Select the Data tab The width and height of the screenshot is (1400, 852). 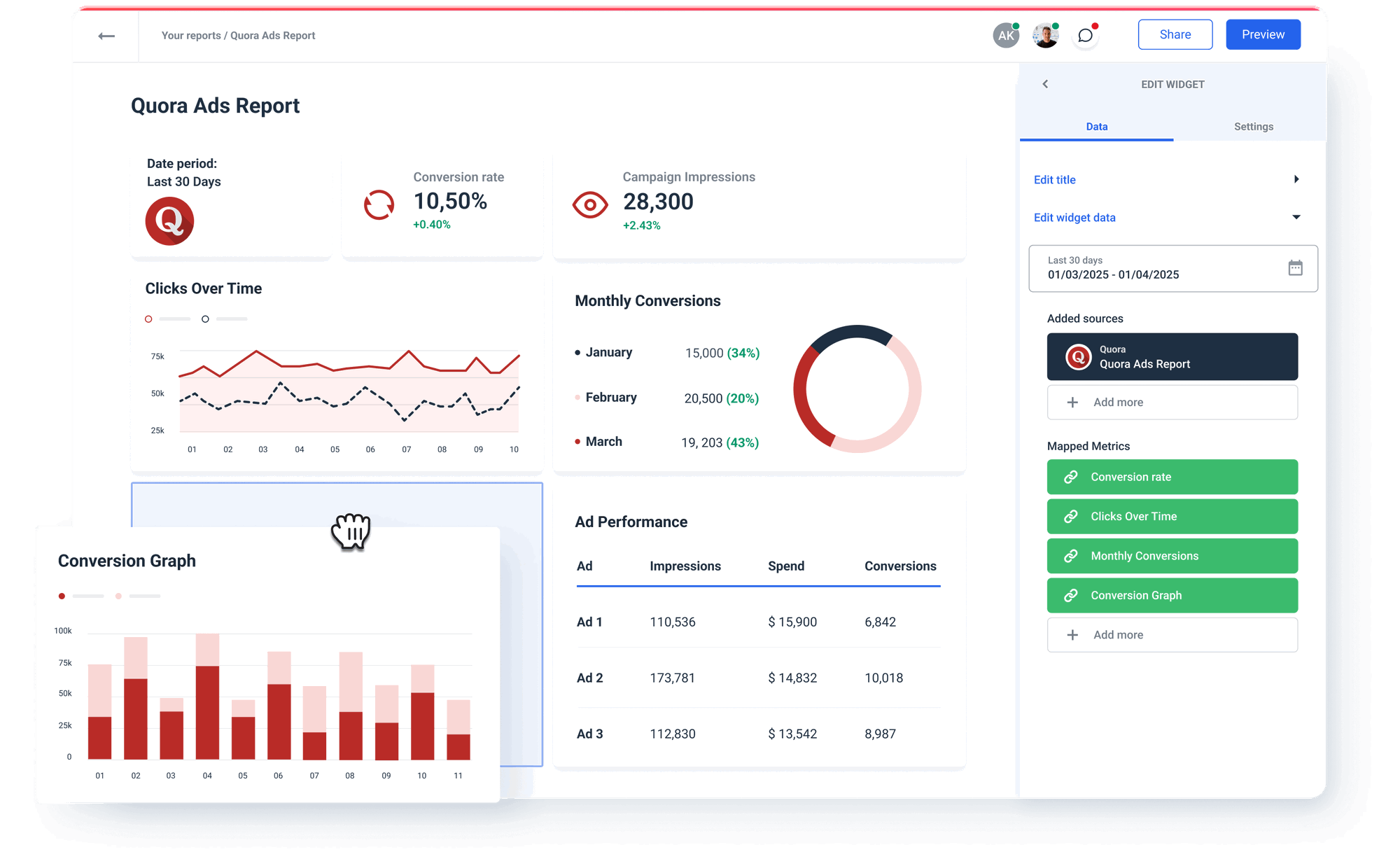tap(1096, 127)
